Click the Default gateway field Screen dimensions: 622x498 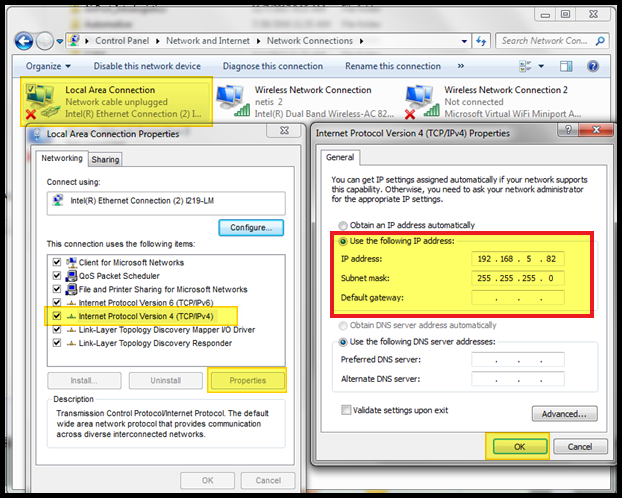[518, 298]
